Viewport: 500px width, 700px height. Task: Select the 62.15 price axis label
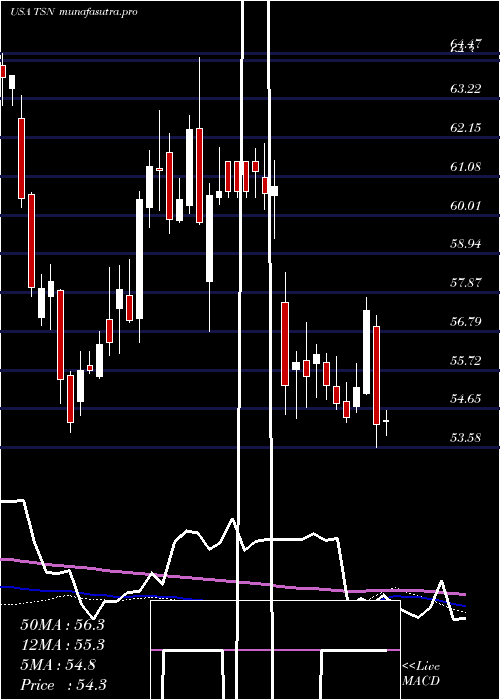tap(466, 128)
